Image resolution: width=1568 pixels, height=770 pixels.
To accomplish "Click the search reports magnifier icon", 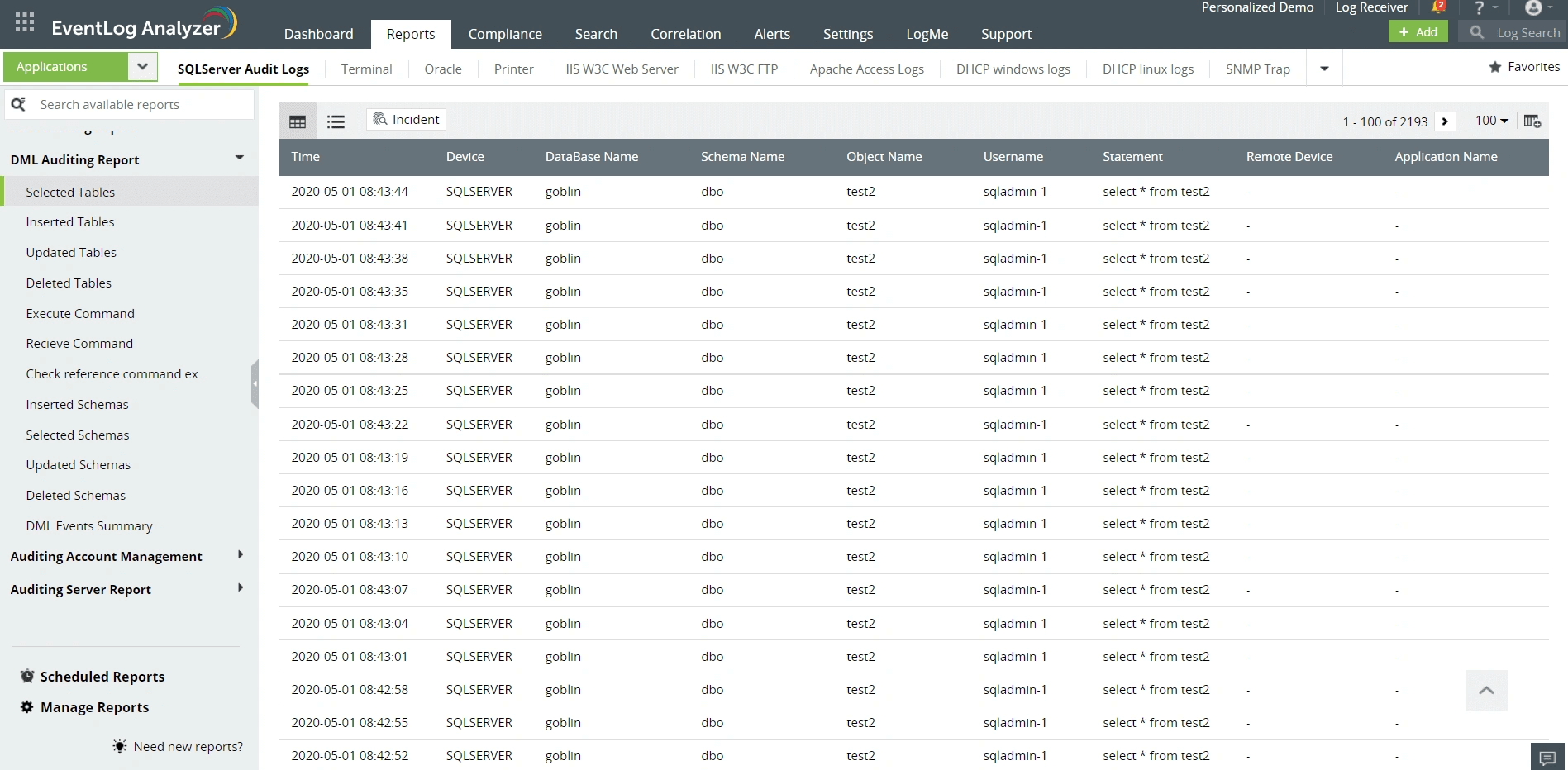I will click(18, 104).
